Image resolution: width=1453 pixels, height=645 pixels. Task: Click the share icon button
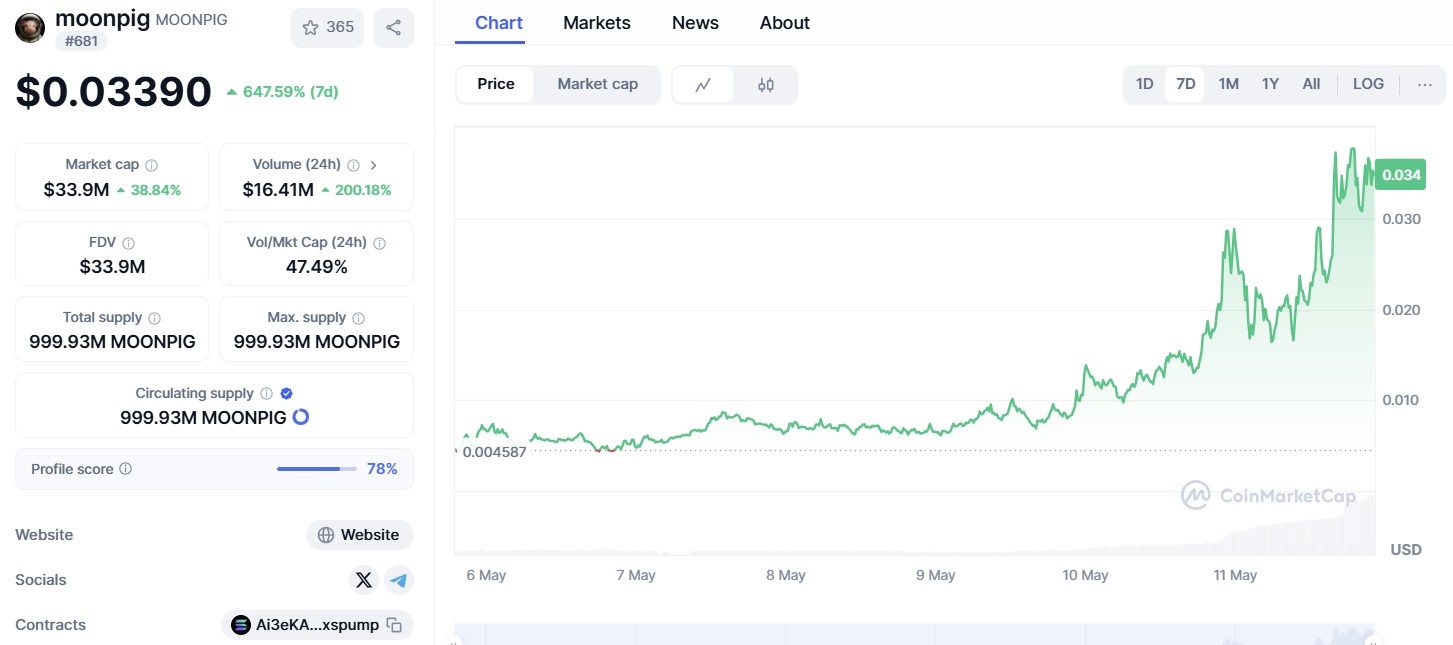(394, 27)
